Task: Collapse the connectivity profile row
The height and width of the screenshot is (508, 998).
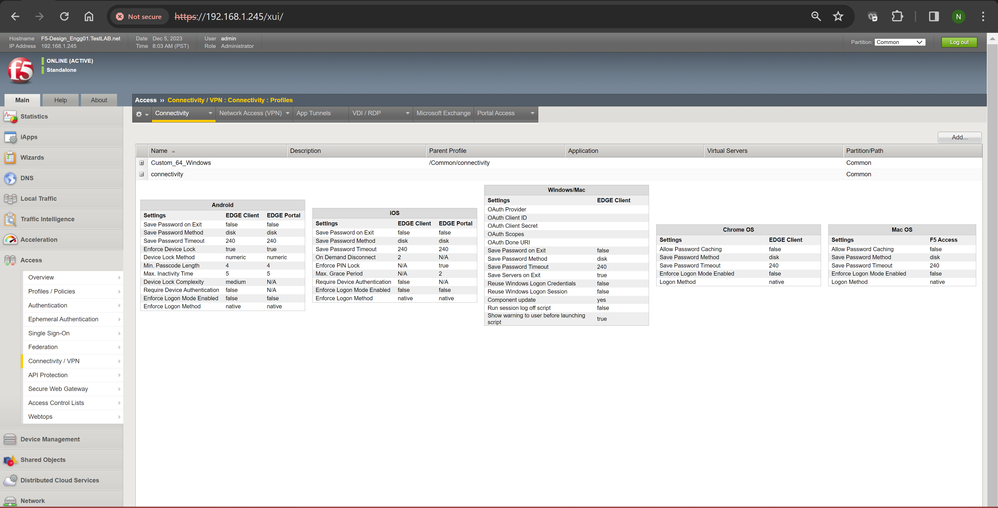Action: coord(142,174)
